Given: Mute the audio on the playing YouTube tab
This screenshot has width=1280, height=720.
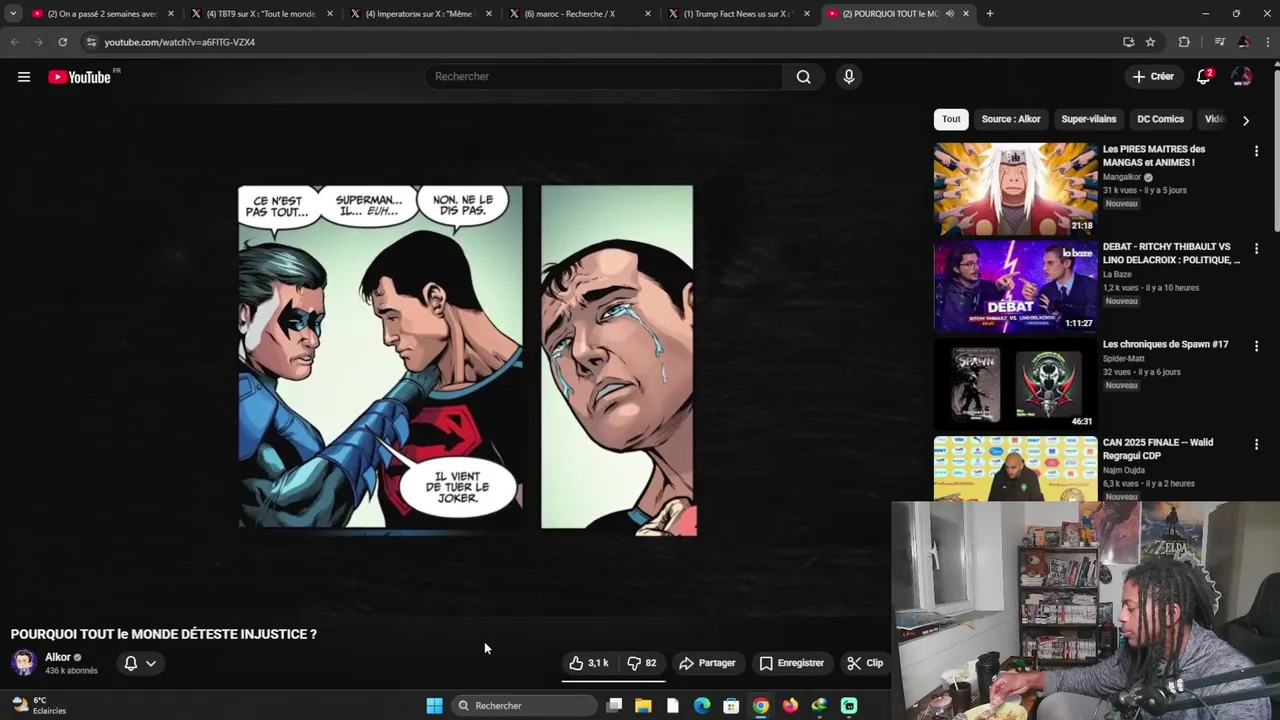Looking at the screenshot, I should (949, 14).
